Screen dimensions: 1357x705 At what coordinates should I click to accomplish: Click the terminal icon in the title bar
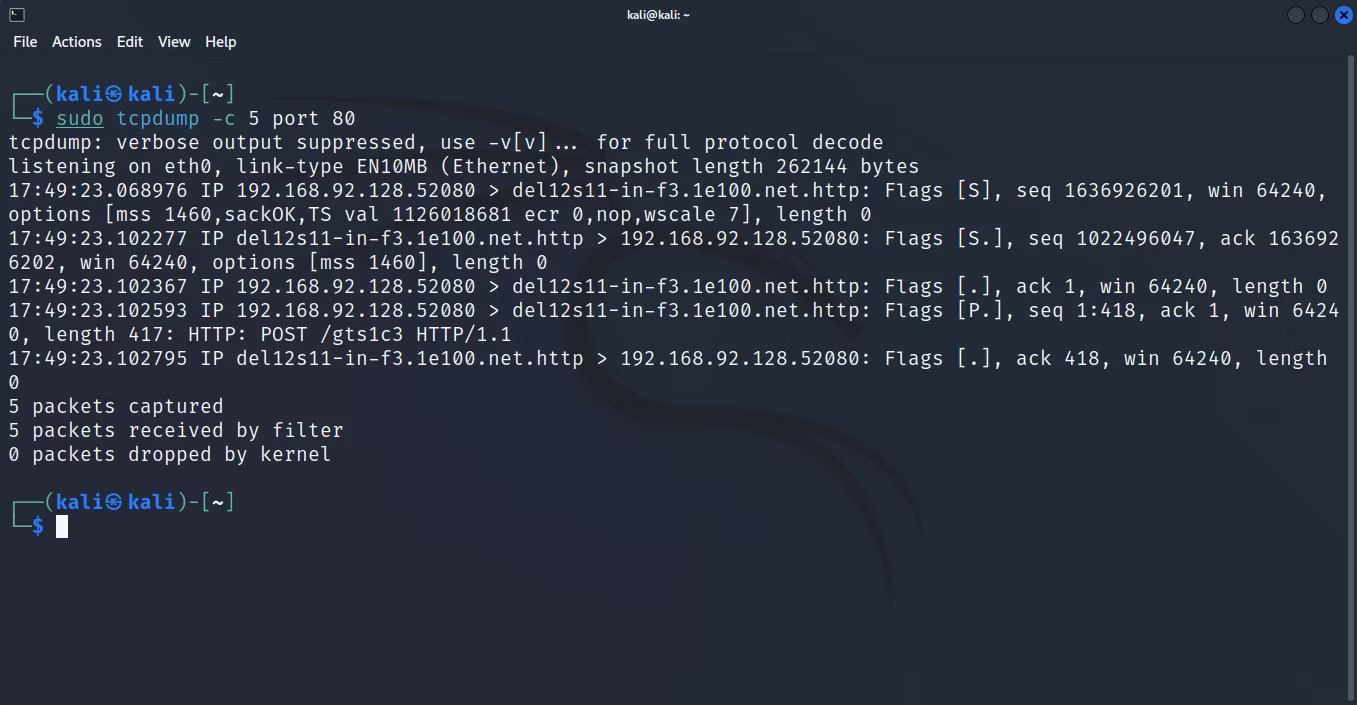[x=16, y=14]
